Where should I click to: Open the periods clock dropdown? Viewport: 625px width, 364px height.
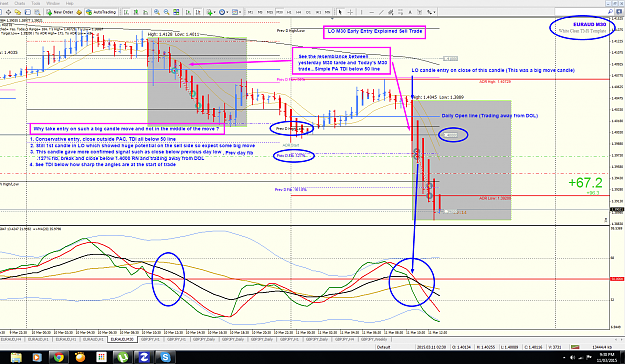tap(224, 12)
